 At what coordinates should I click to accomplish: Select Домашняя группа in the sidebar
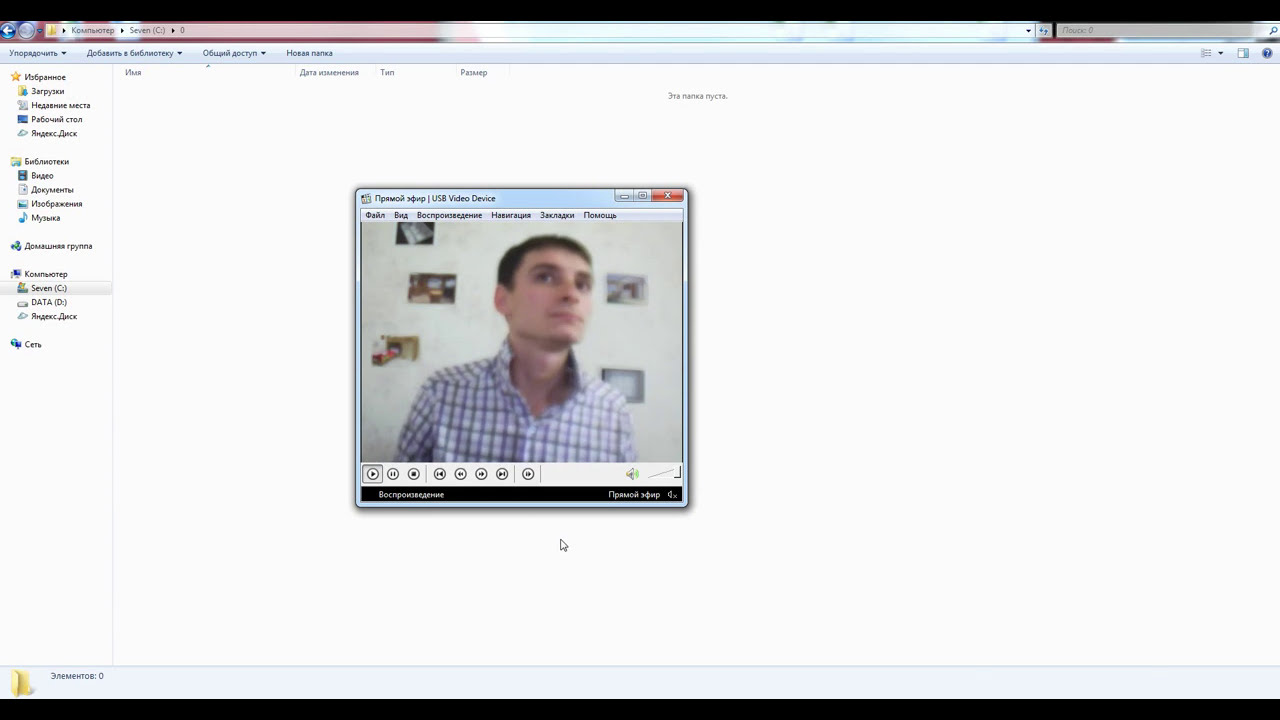tap(58, 245)
